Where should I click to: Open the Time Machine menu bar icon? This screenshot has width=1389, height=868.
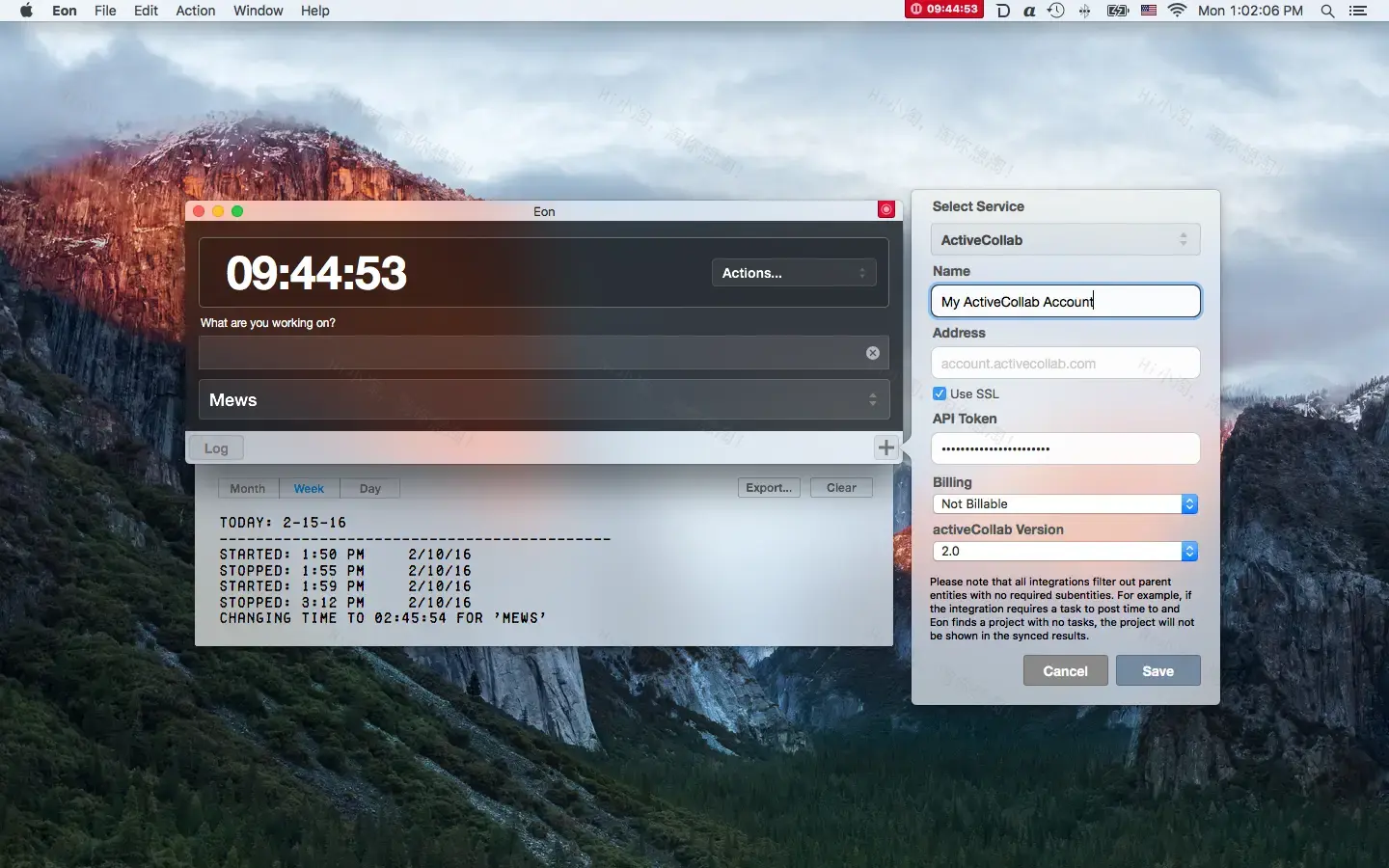coord(1057,11)
